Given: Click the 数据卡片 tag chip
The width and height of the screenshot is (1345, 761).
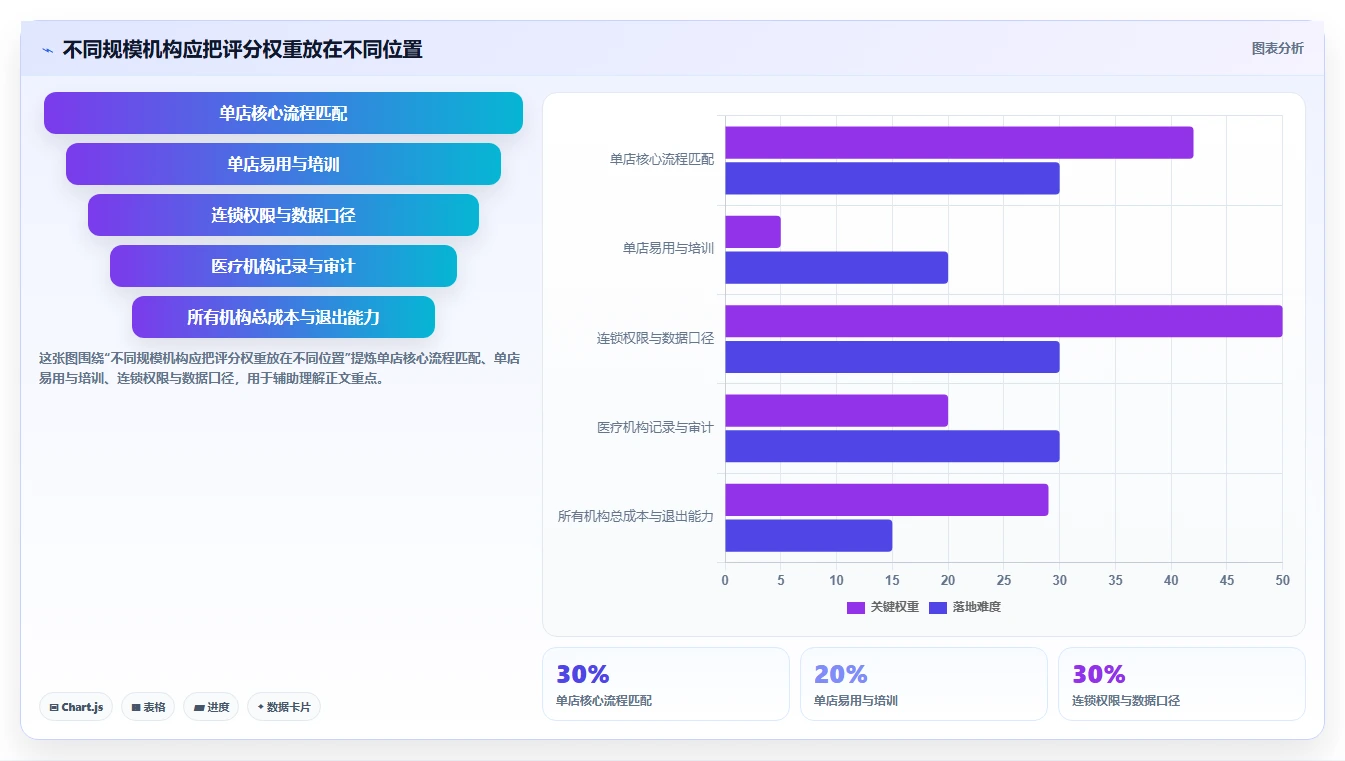Looking at the screenshot, I should click(284, 707).
